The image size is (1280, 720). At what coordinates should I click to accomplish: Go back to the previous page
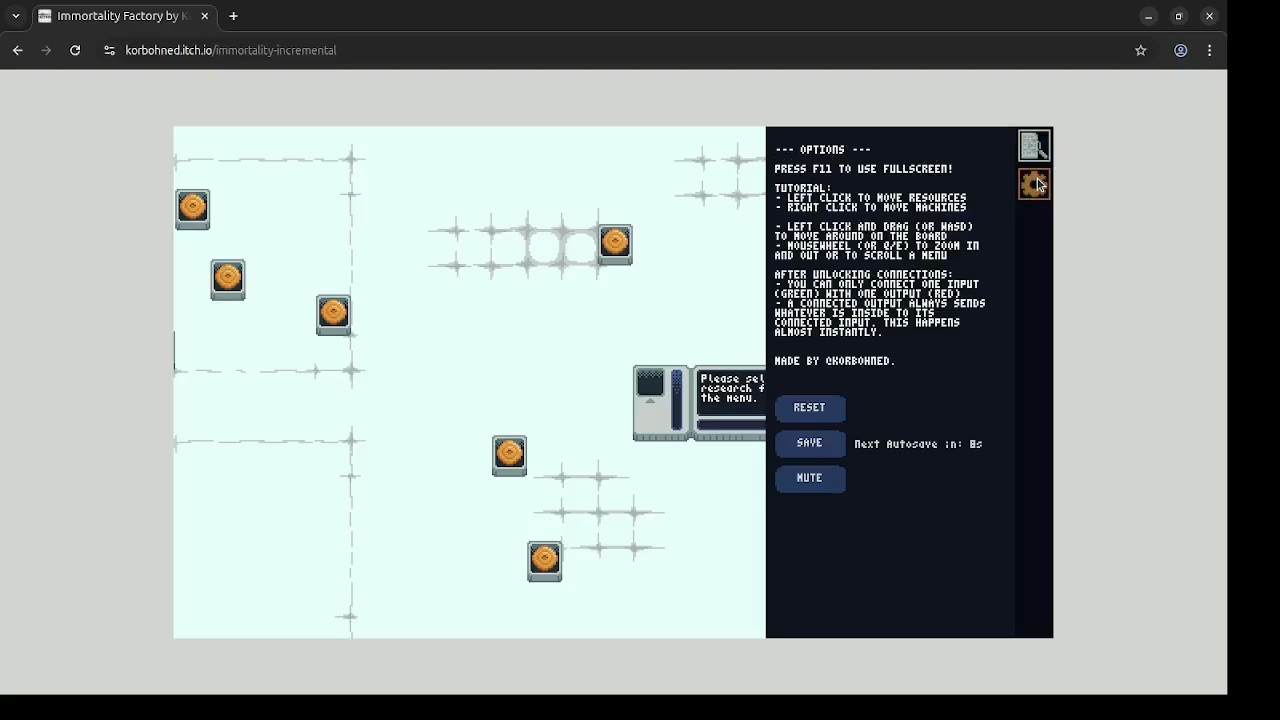pos(18,50)
